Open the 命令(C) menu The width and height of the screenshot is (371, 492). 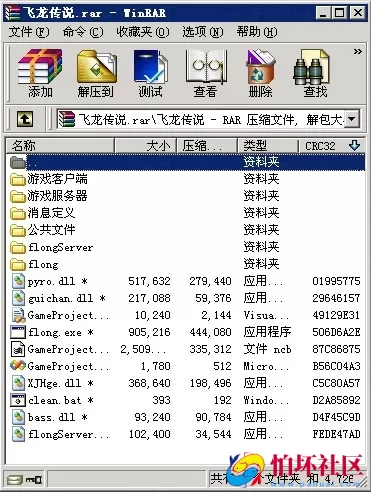(x=83, y=32)
